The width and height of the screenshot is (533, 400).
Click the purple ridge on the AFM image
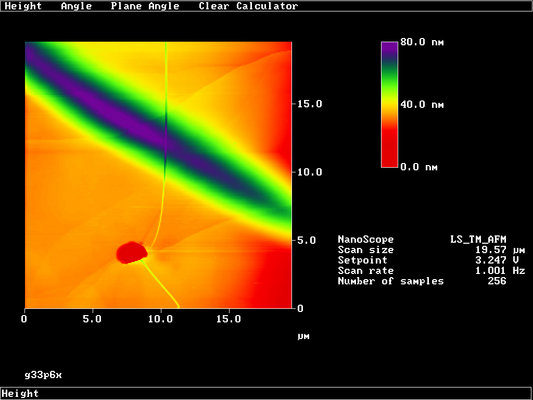[x=136, y=127]
